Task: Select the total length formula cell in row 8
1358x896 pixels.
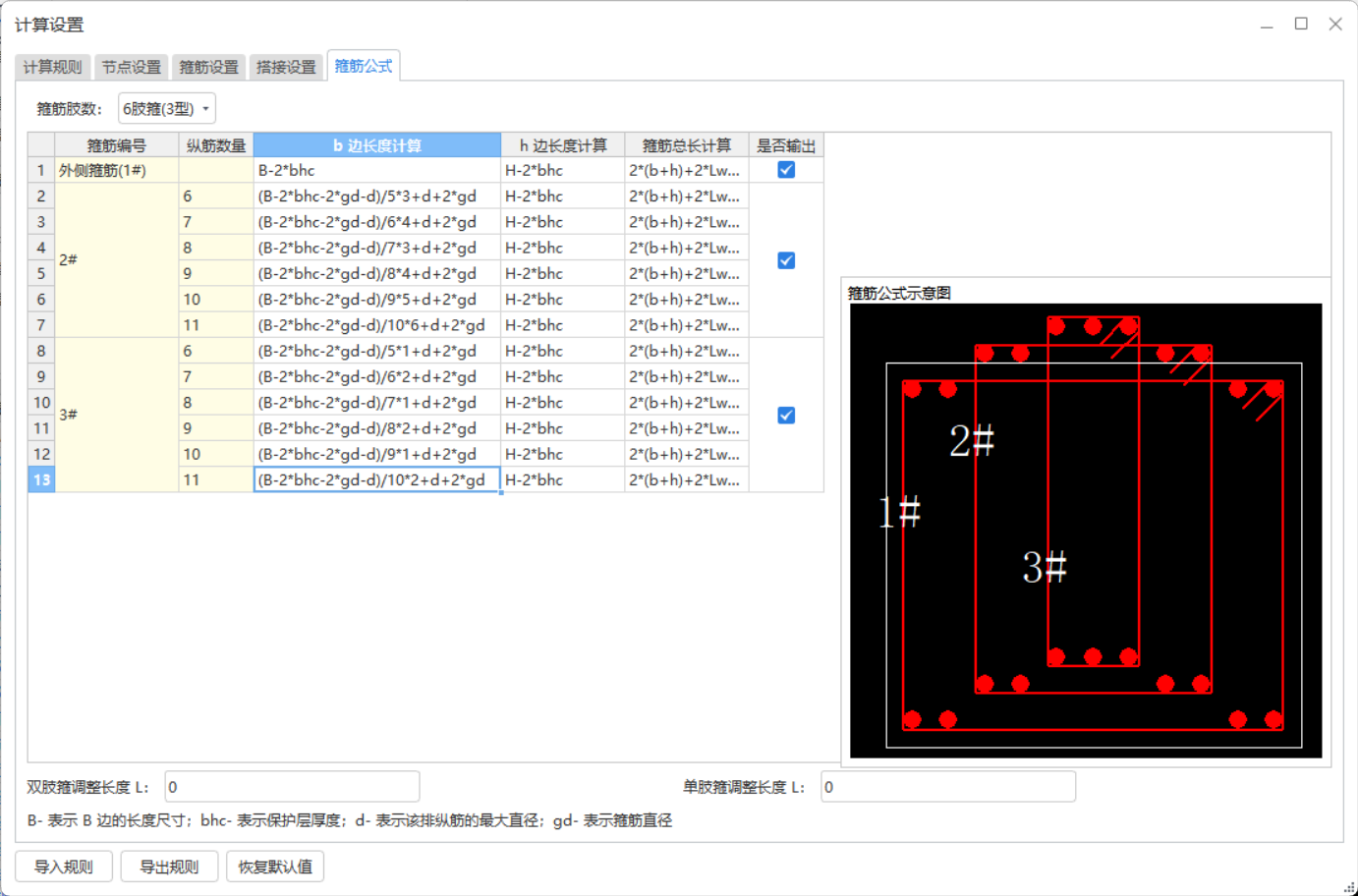Action: (687, 351)
